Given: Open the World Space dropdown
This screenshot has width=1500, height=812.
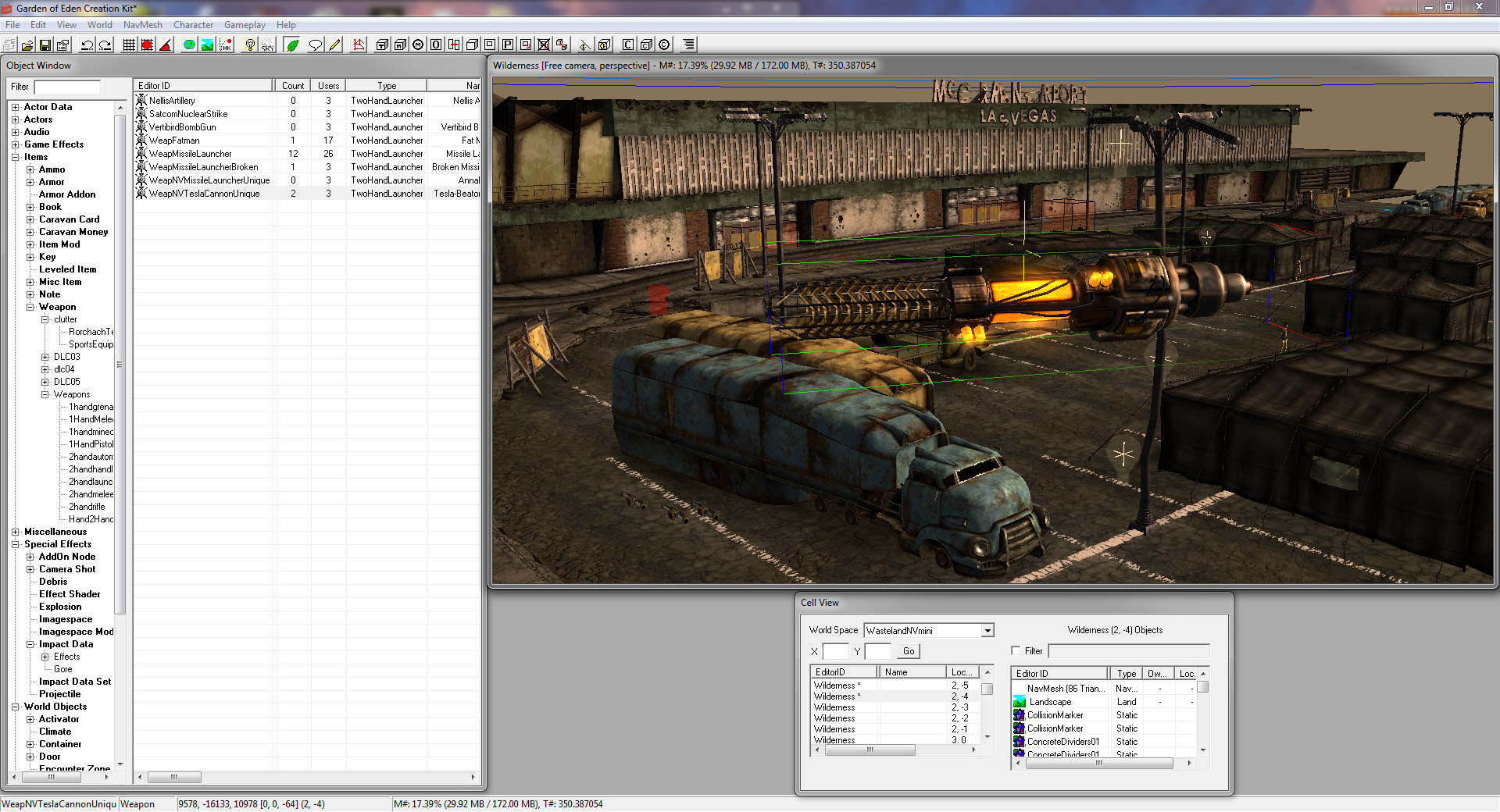Looking at the screenshot, I should (x=987, y=630).
